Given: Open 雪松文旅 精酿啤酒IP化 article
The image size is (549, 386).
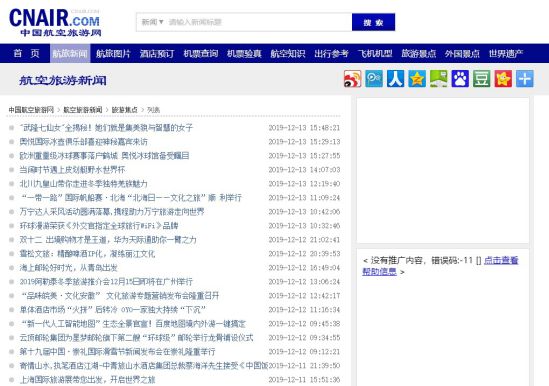Looking at the screenshot, I should coord(87,254).
